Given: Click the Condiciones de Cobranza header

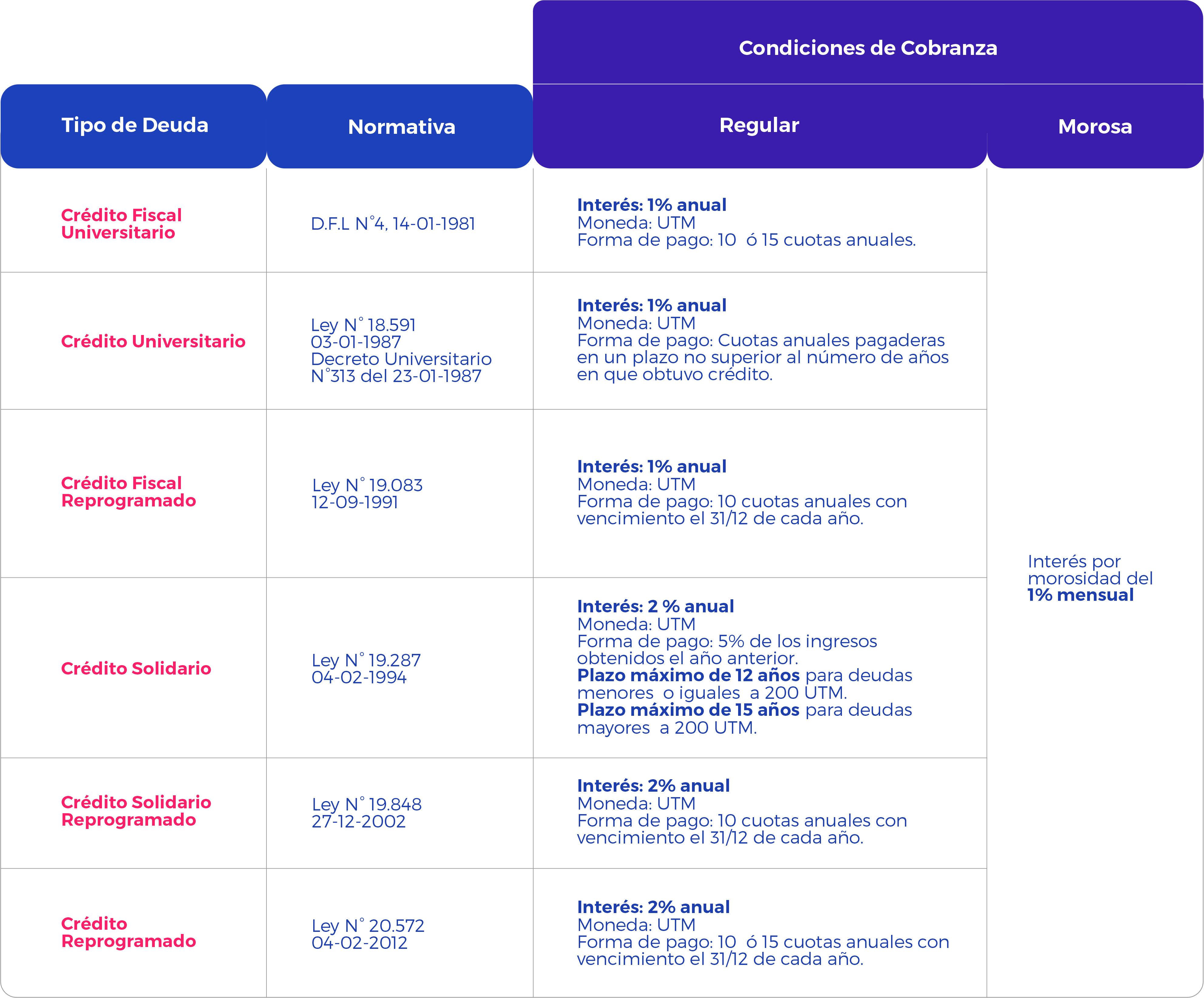Looking at the screenshot, I should point(867,48).
